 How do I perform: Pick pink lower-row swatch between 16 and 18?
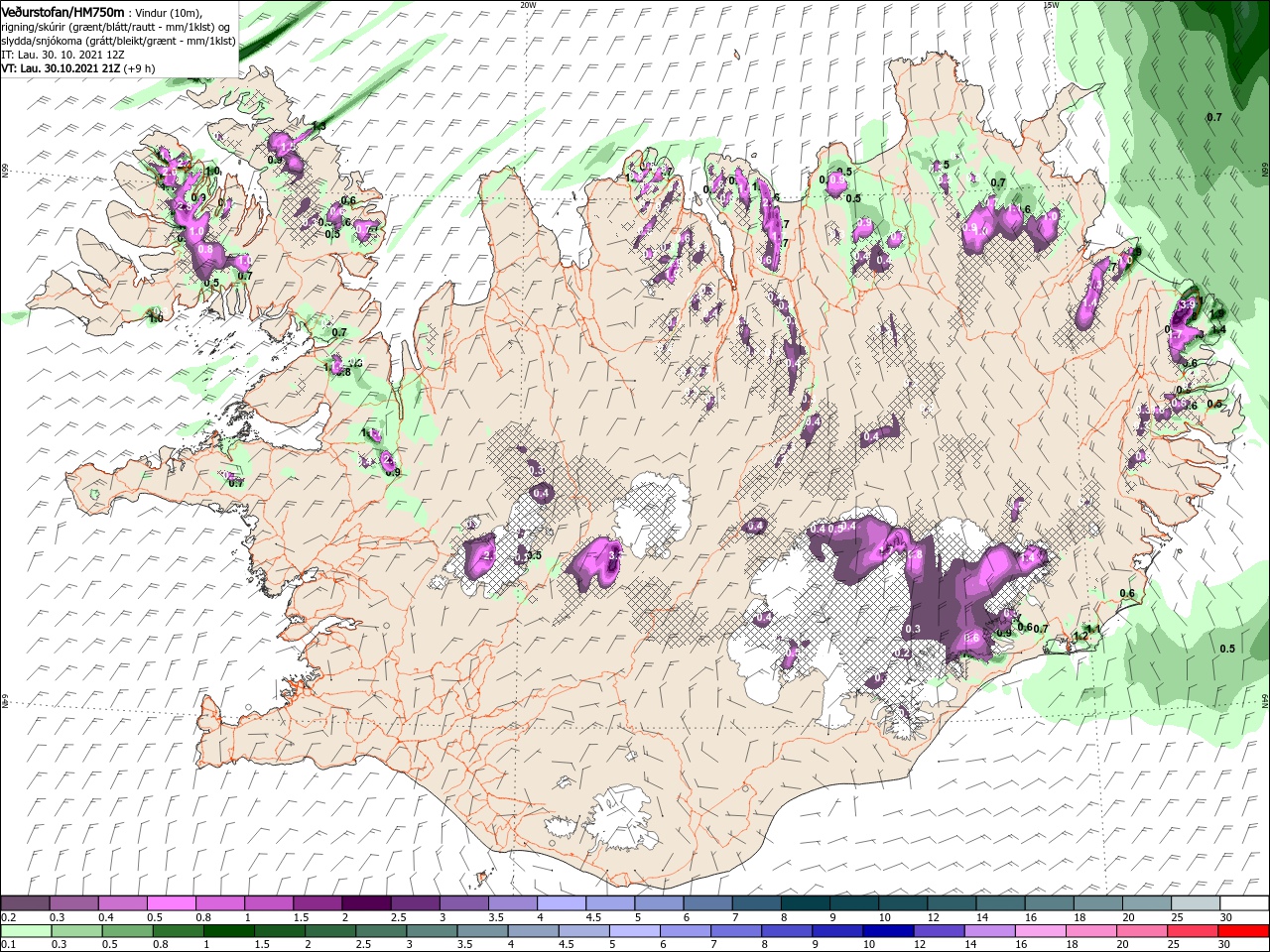pyautogui.click(x=1040, y=931)
